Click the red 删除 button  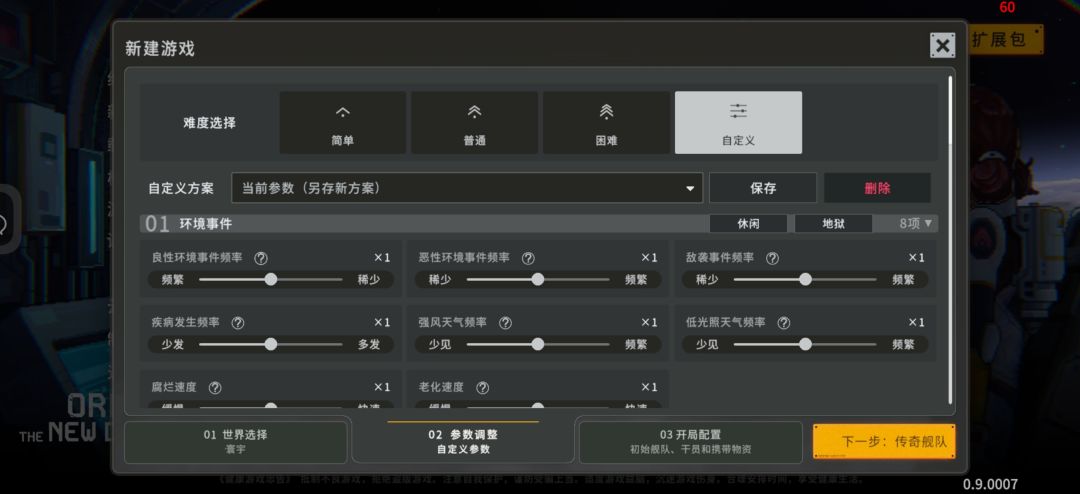pos(878,188)
